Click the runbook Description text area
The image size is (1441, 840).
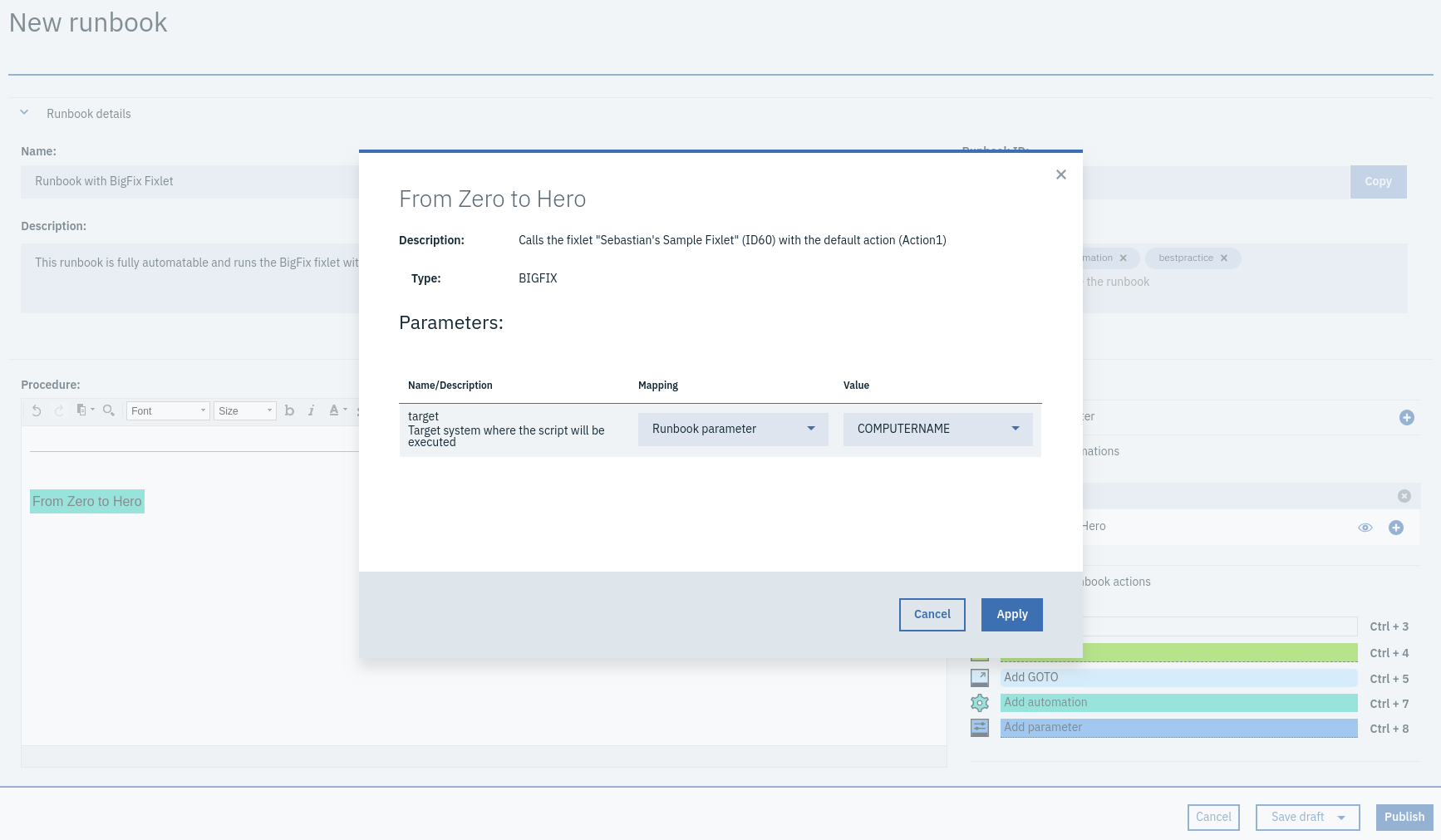pos(189,278)
